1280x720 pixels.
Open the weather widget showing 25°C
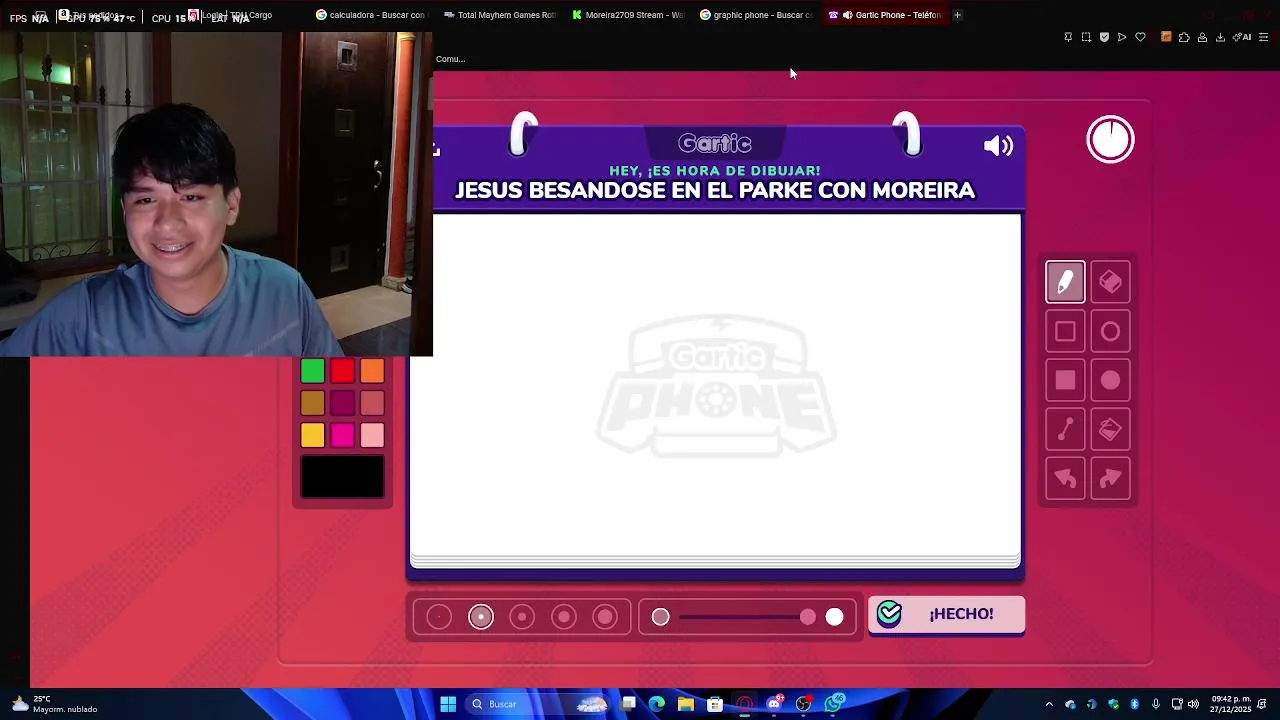tap(54, 704)
